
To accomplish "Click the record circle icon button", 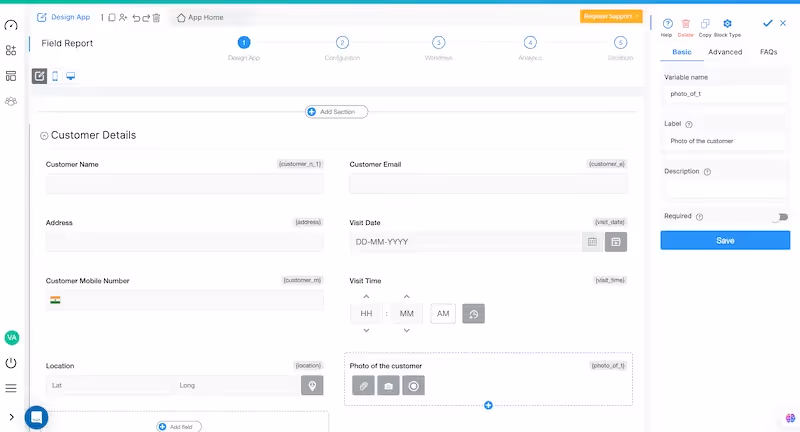I will tap(413, 386).
